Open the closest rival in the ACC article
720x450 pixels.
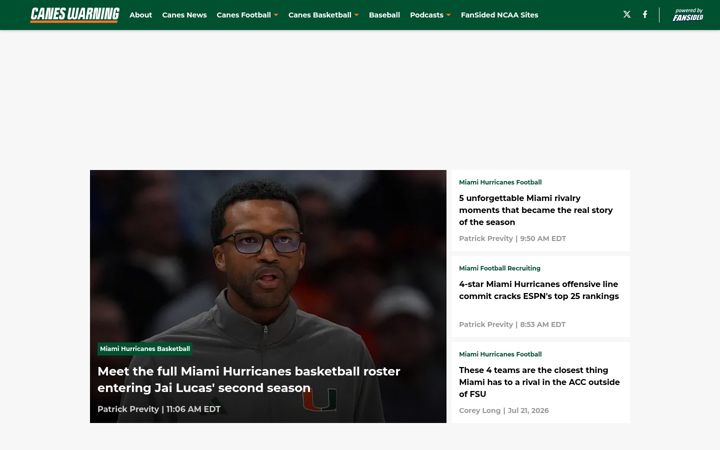point(539,382)
